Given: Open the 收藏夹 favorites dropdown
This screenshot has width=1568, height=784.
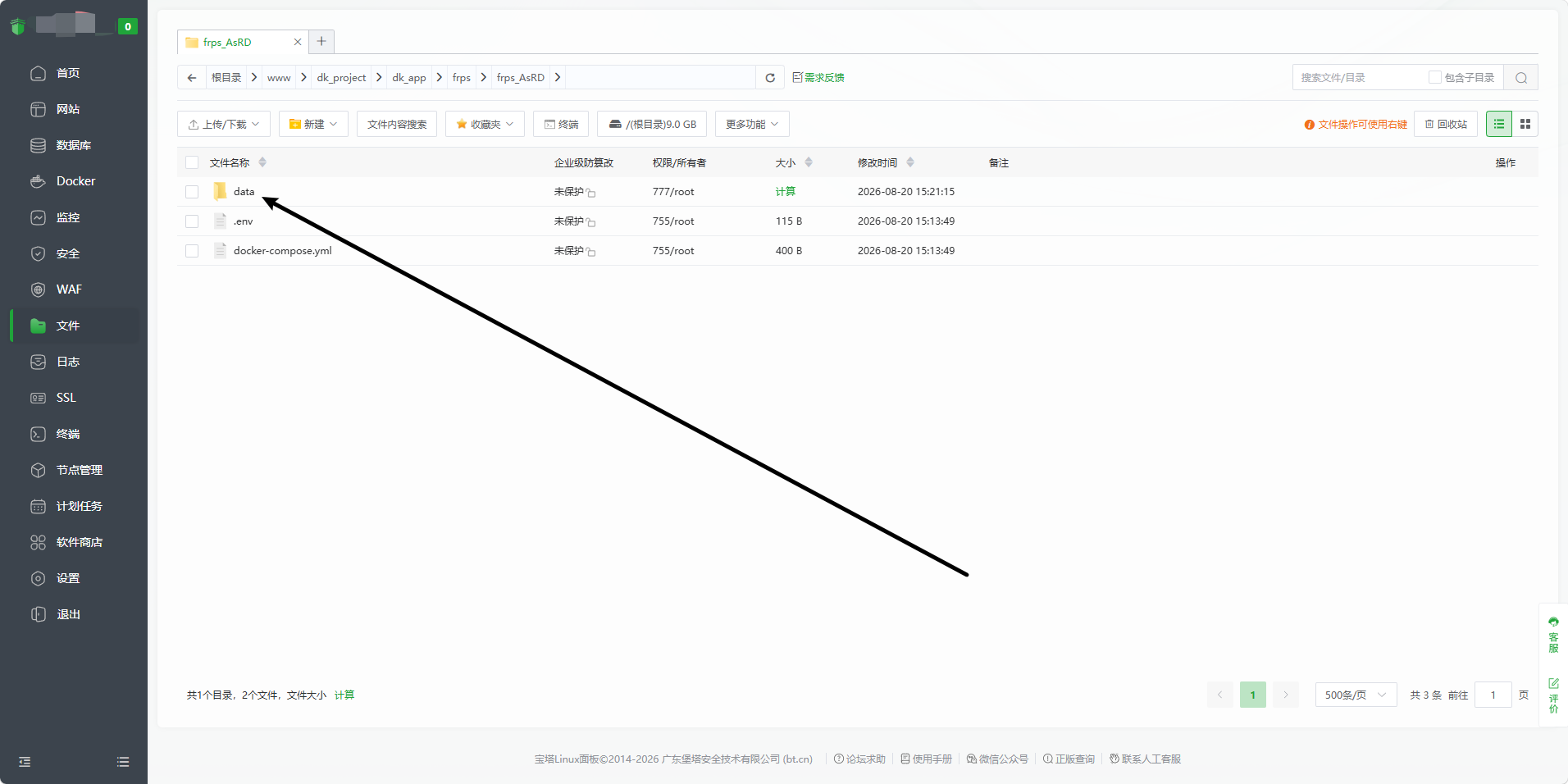Looking at the screenshot, I should pyautogui.click(x=485, y=124).
